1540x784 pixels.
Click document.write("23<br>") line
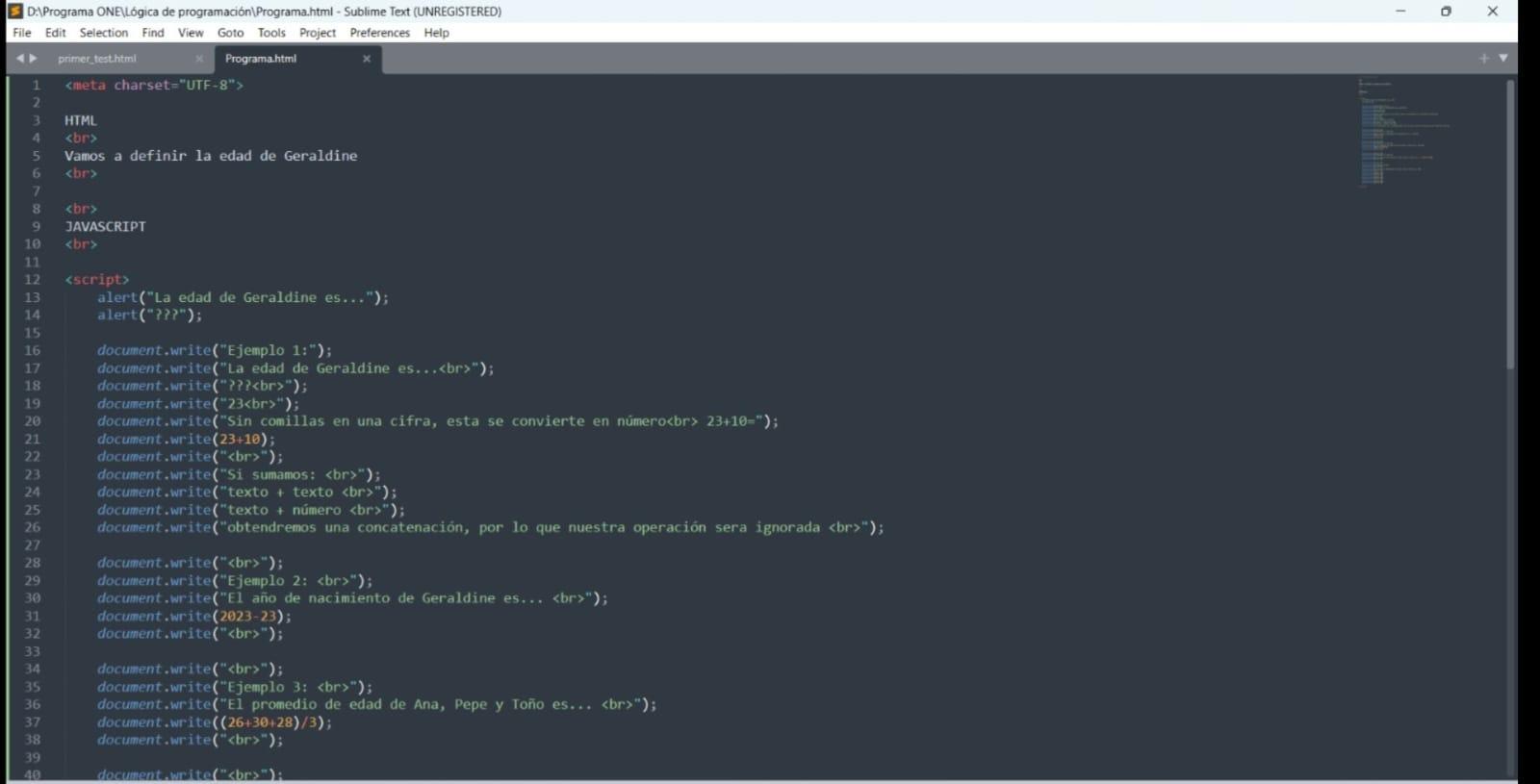coord(198,404)
